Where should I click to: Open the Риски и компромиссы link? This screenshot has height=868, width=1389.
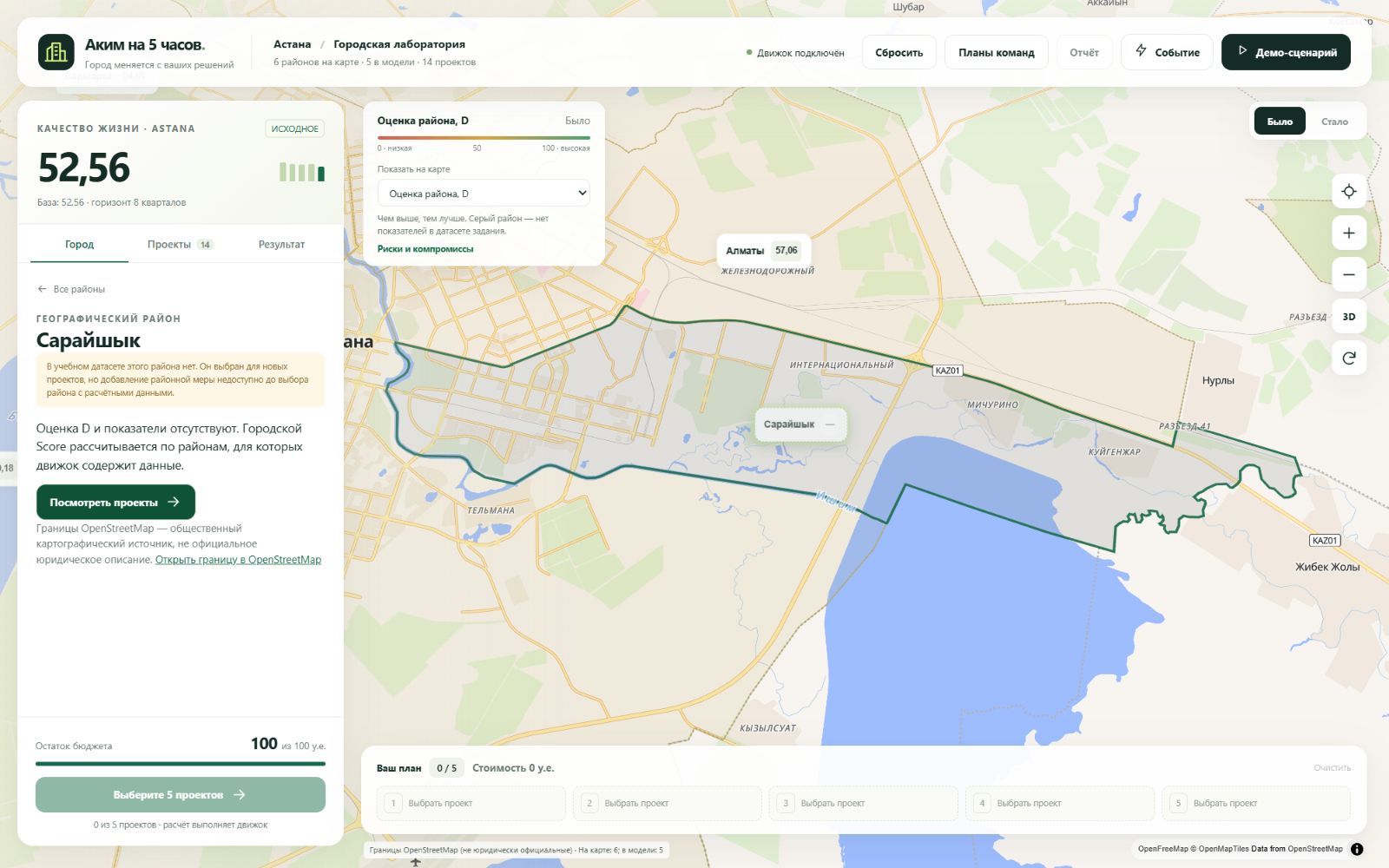coord(425,249)
